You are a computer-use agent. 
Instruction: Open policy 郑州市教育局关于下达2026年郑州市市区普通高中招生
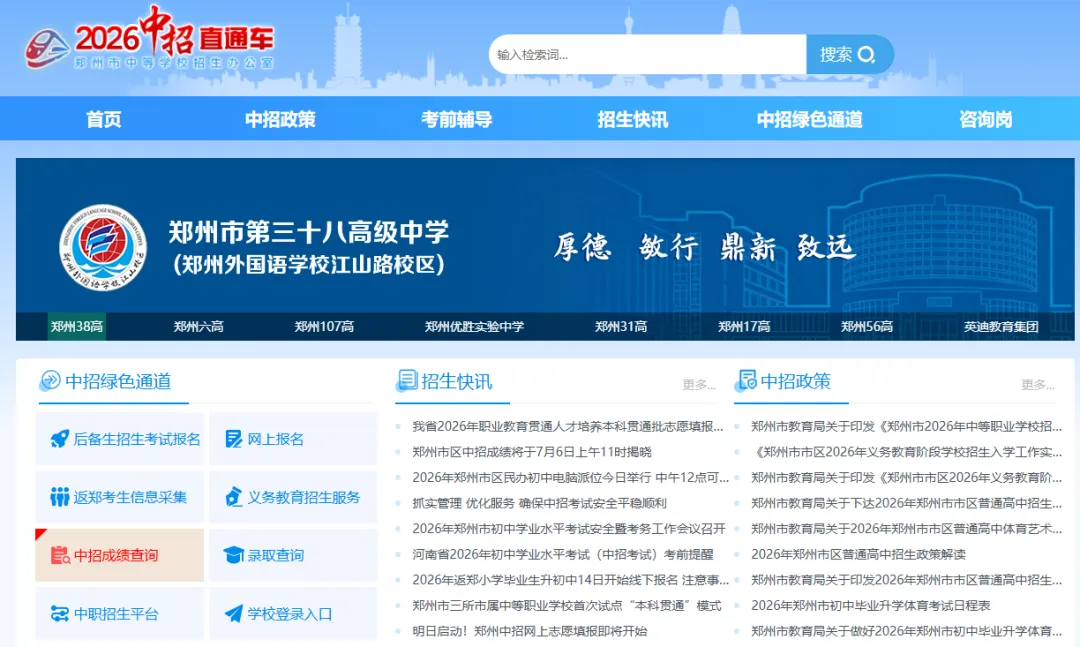(906, 503)
